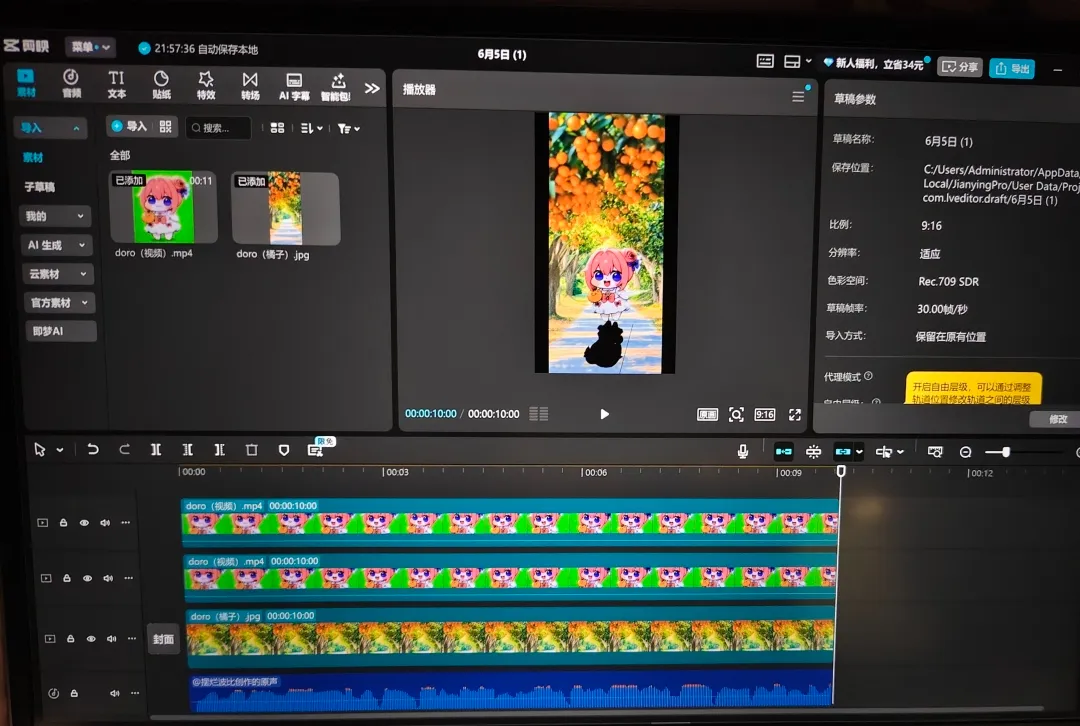This screenshot has height=726, width=1080.
Task: Click the shortcut keyboard icon in title bar
Action: [x=765, y=61]
